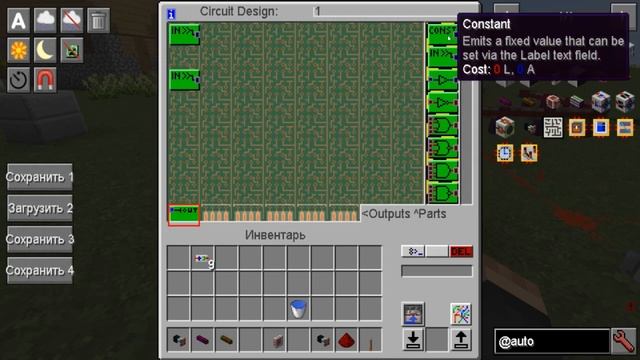Select the top IN part on board
This screenshot has height=360, width=640.
click(184, 34)
